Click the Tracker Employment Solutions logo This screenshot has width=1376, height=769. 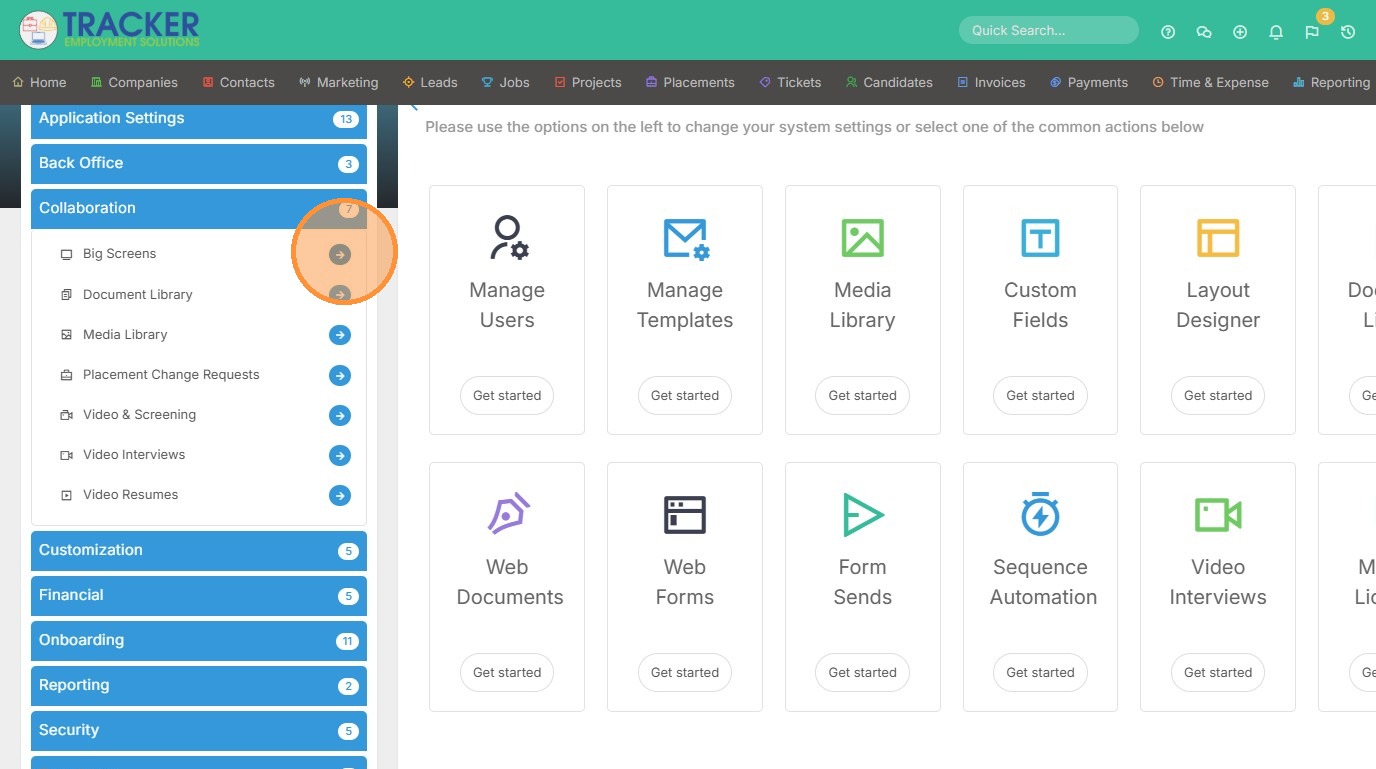[x=110, y=30]
